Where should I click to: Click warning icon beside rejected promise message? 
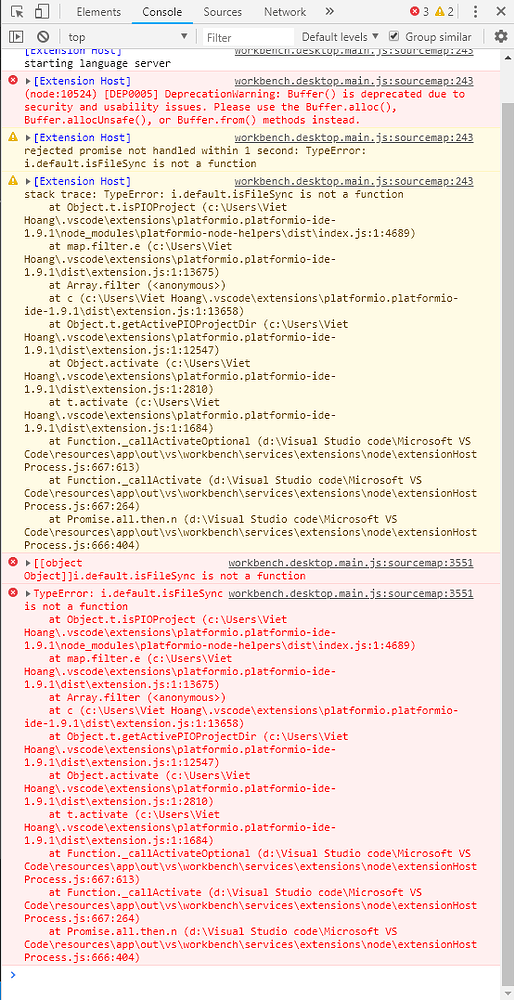(13, 137)
